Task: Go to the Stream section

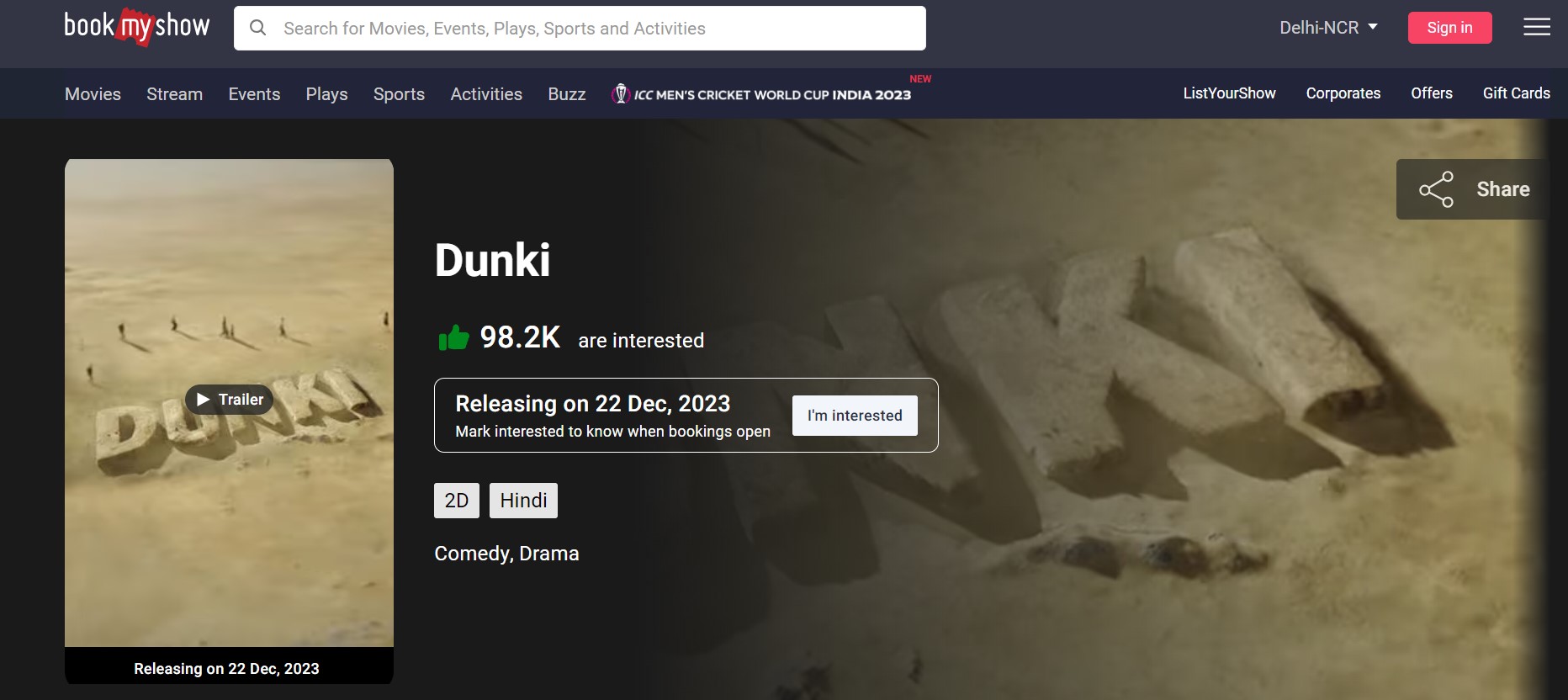Action: 174,94
